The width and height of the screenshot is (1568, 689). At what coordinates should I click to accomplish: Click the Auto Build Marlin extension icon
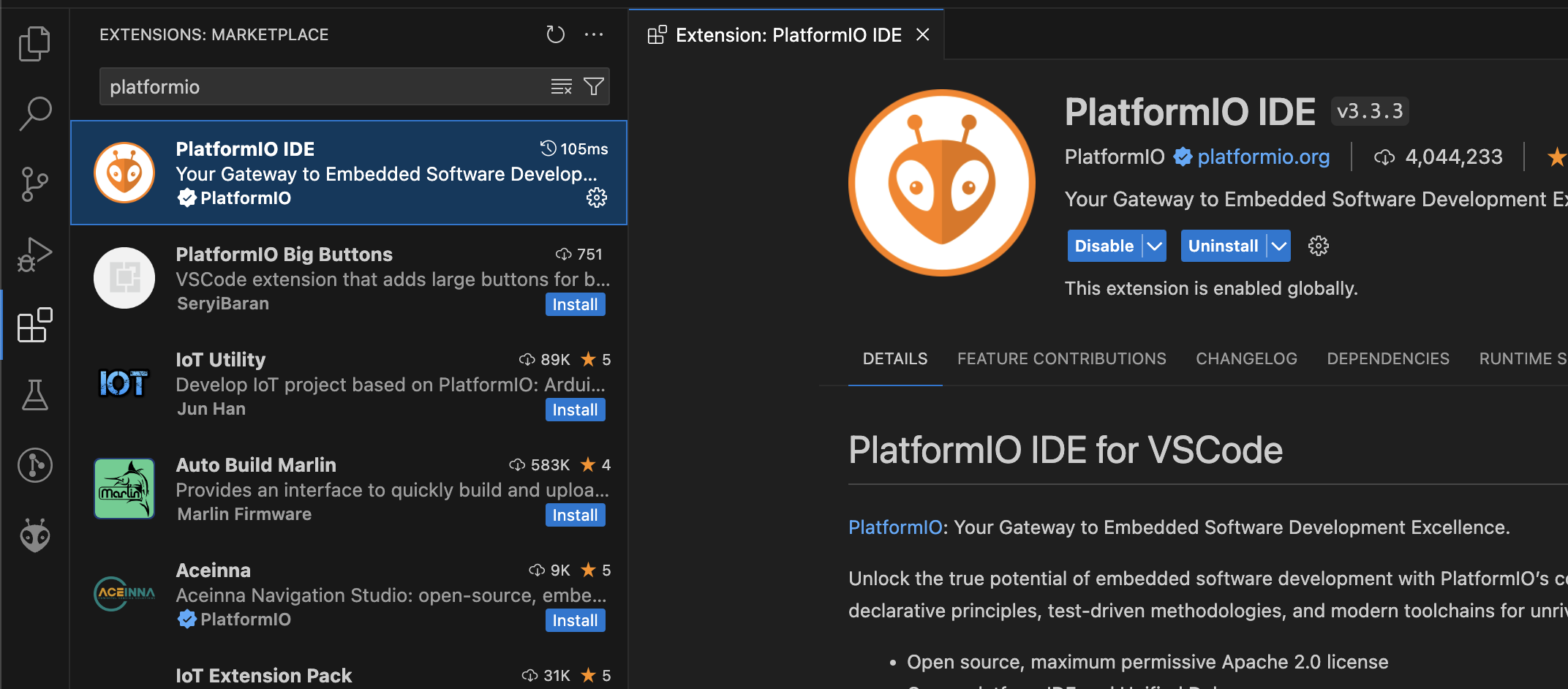click(124, 489)
